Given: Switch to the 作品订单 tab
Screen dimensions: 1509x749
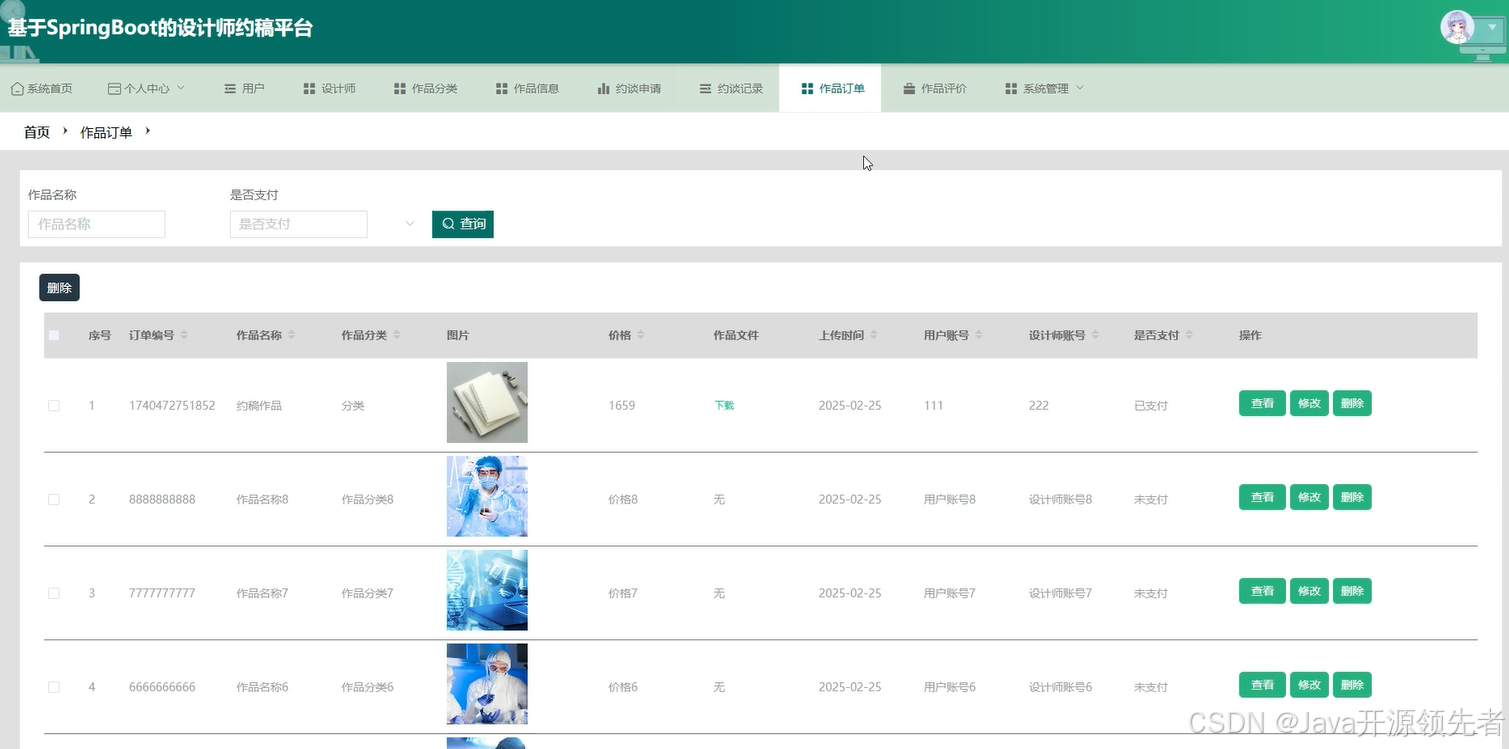Looking at the screenshot, I should click(829, 88).
